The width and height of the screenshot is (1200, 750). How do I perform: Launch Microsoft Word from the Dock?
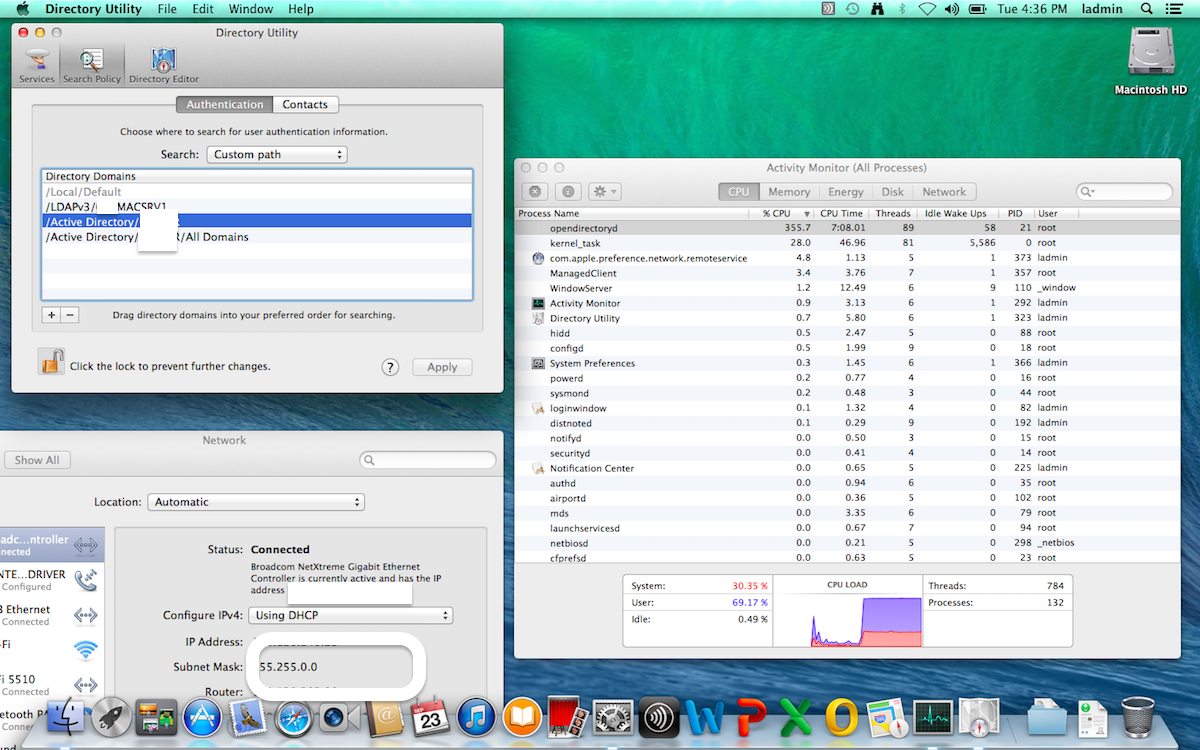click(705, 717)
